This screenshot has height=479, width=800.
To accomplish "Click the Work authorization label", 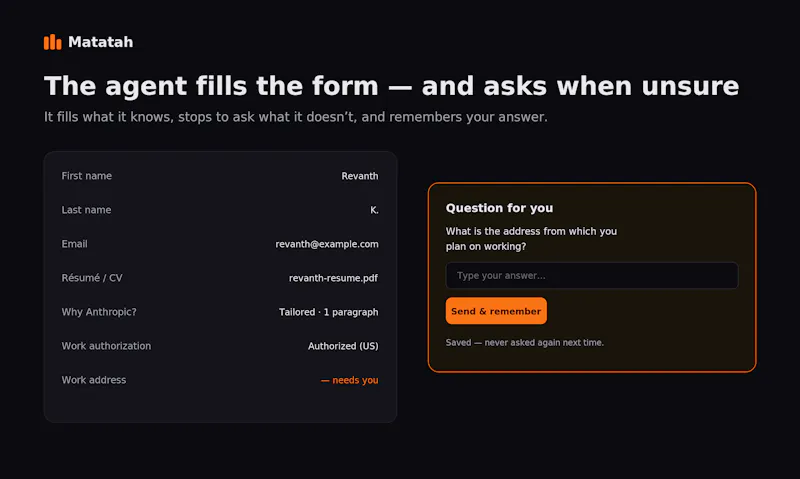I will (106, 346).
